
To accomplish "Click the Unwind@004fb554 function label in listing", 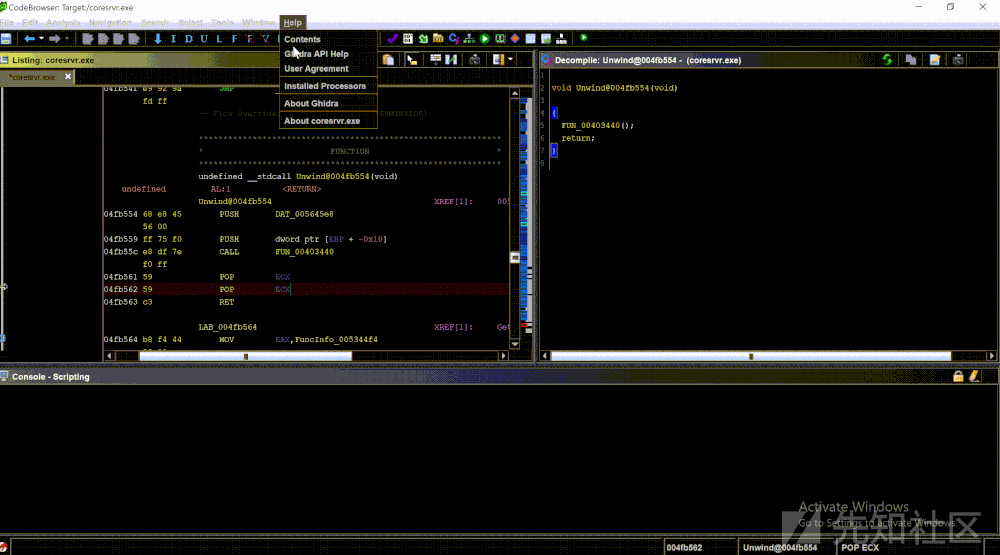I will point(235,202).
